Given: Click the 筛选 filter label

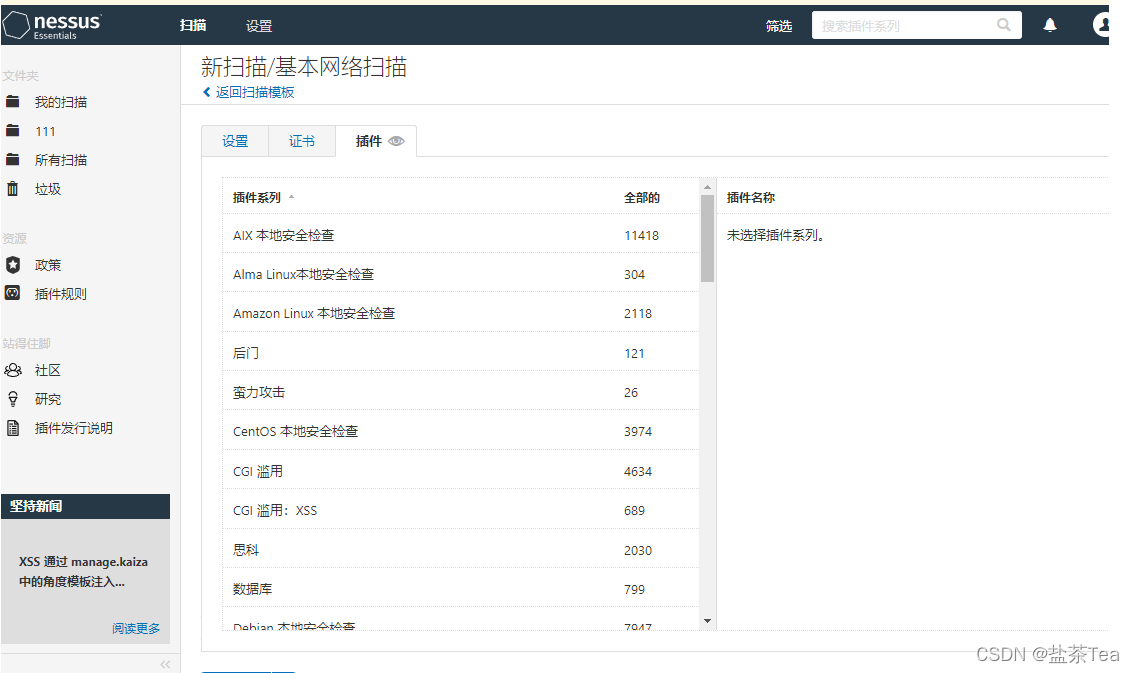Looking at the screenshot, I should (x=779, y=26).
